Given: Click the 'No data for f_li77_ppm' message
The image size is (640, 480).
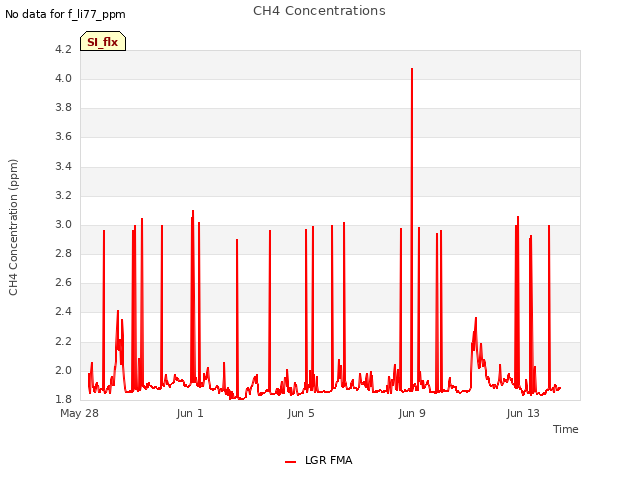Looking at the screenshot, I should (65, 14).
